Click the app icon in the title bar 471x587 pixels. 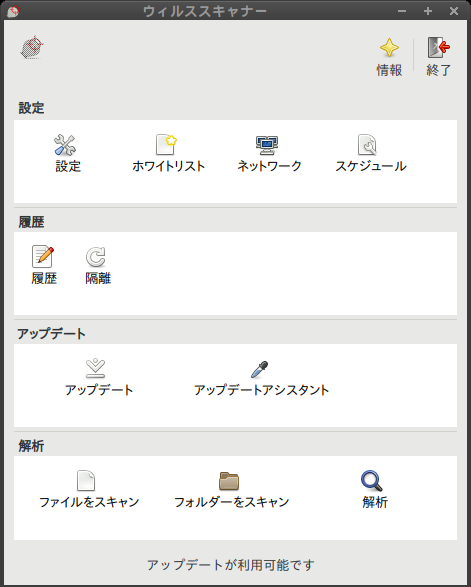coord(13,10)
